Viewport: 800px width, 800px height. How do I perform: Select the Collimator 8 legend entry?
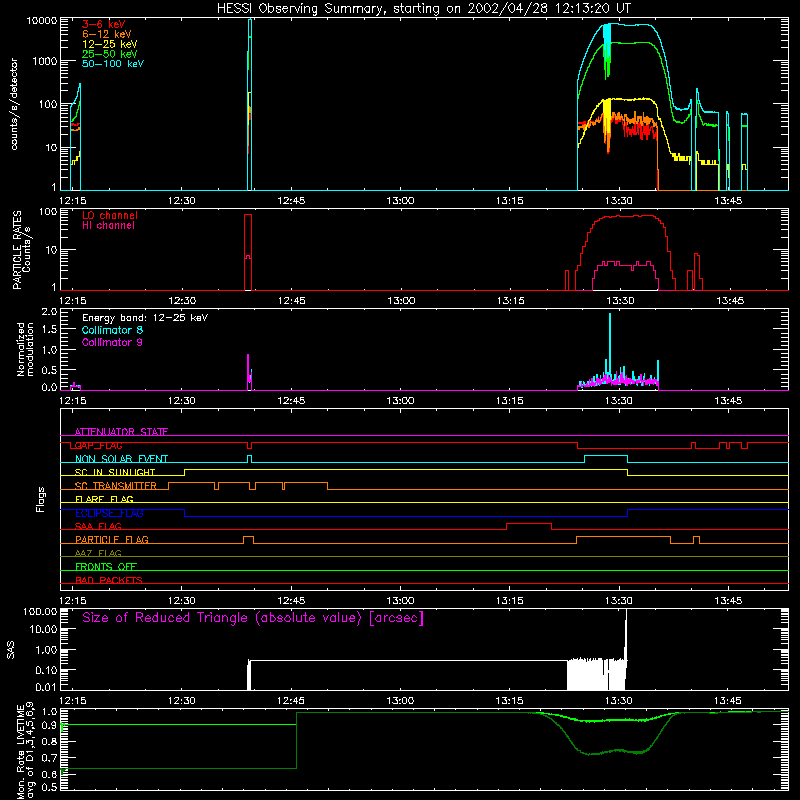coord(112,330)
